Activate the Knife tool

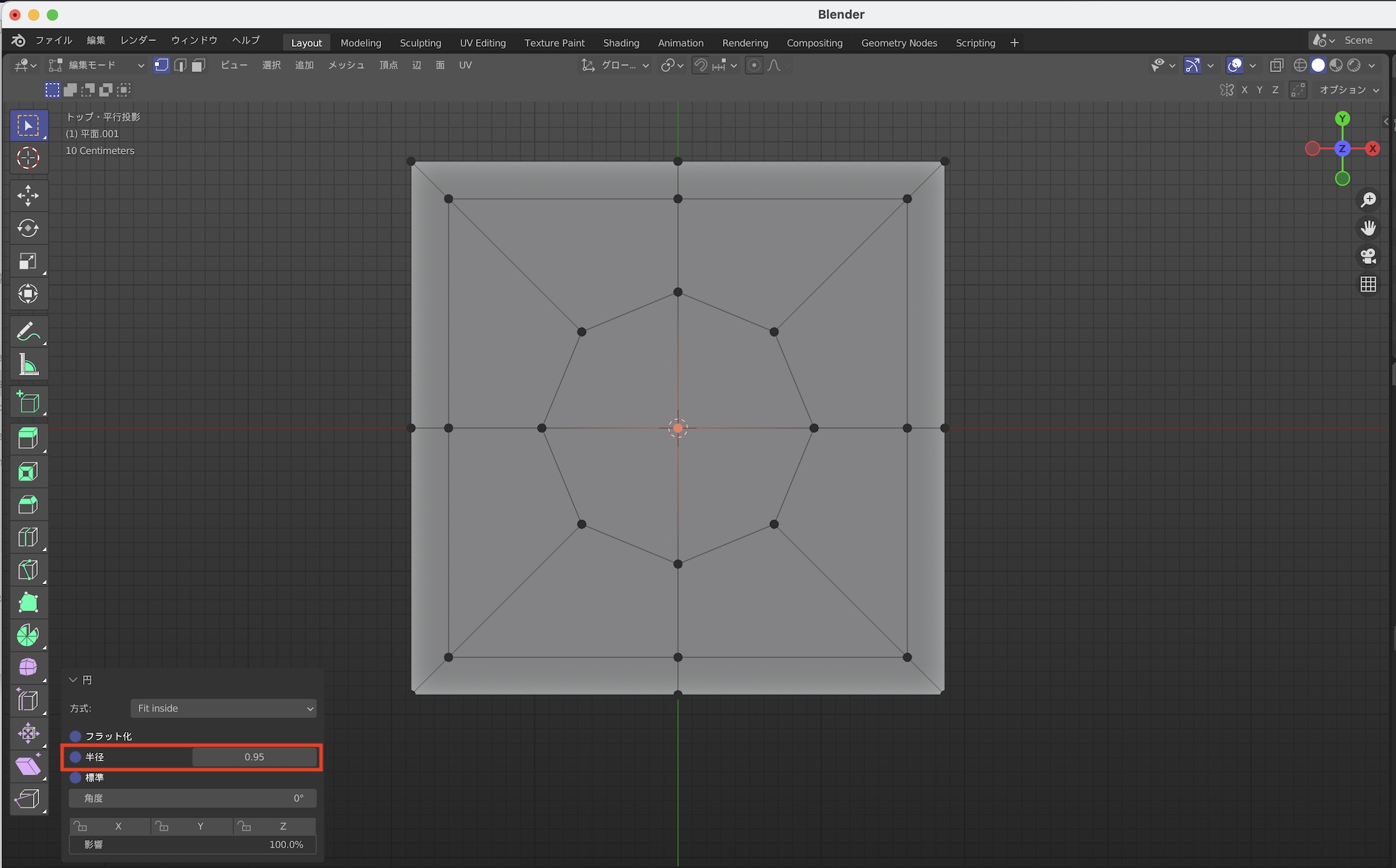tap(28, 570)
